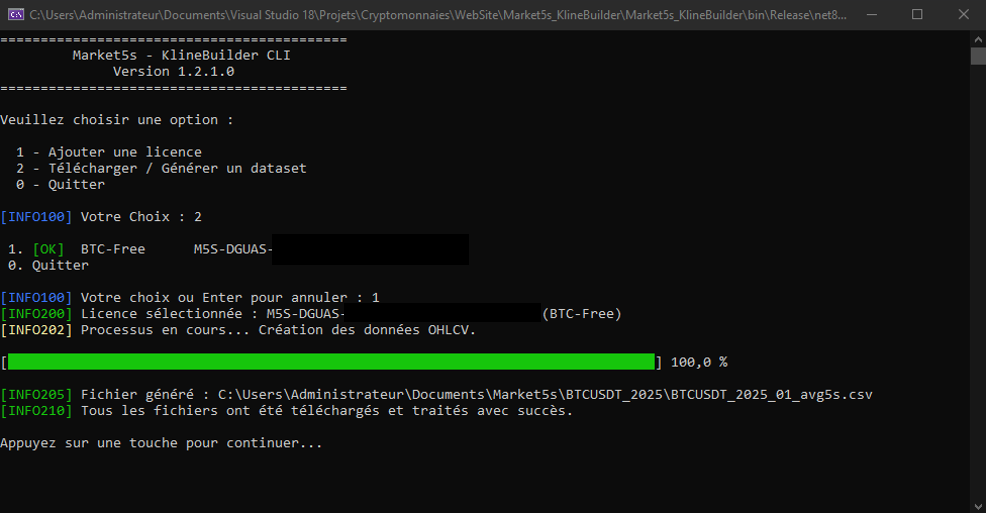Click the scrollbar down arrow
This screenshot has width=986, height=513.
tap(978, 504)
